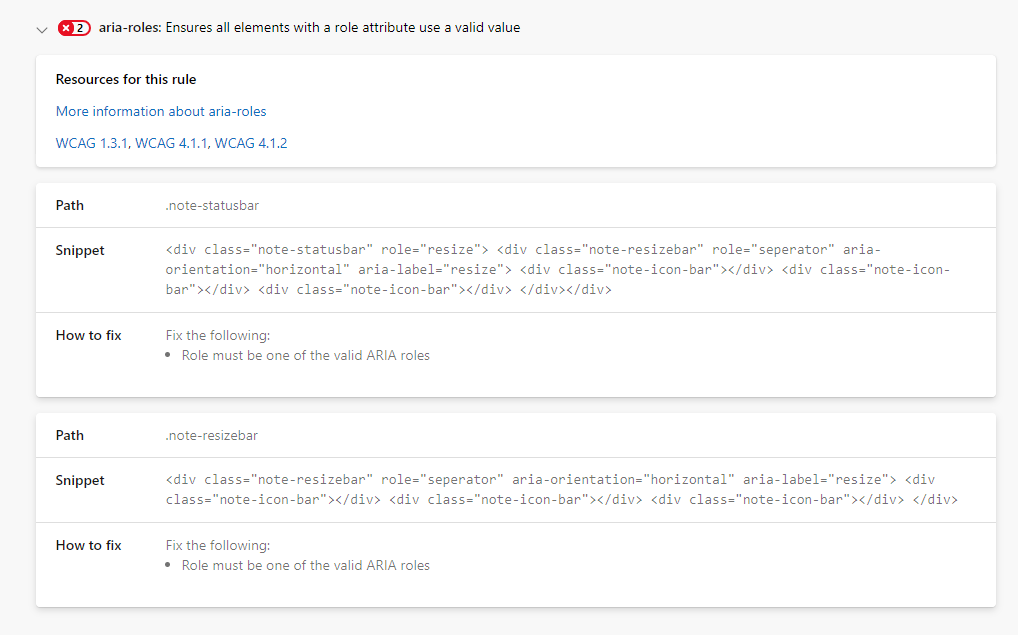Click the red issue count badge
The height and width of the screenshot is (635, 1018).
[x=74, y=28]
